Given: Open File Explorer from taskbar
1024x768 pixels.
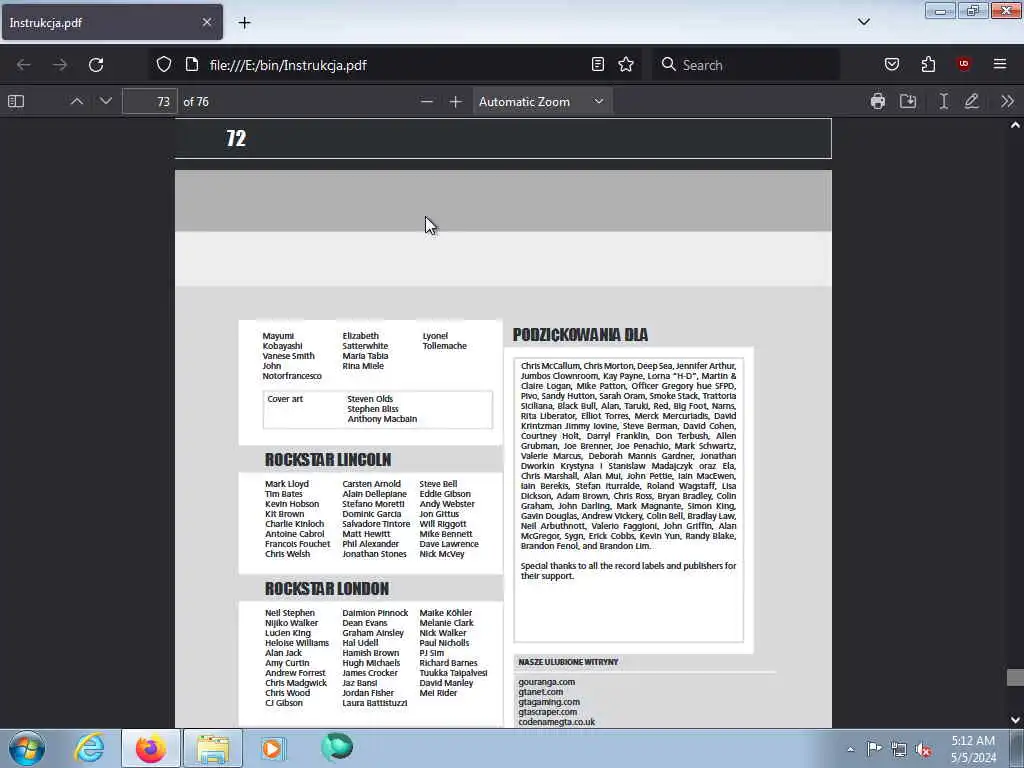Looking at the screenshot, I should pyautogui.click(x=213, y=748).
